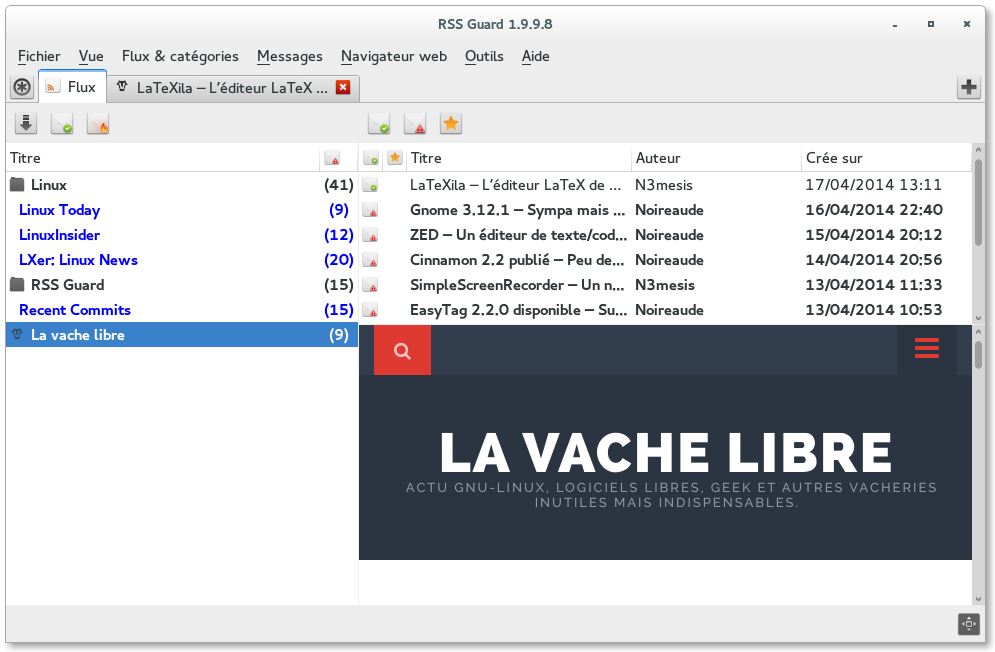This screenshot has height=652, width=995.
Task: Toggle importance star in messages toolbar
Action: tap(451, 124)
